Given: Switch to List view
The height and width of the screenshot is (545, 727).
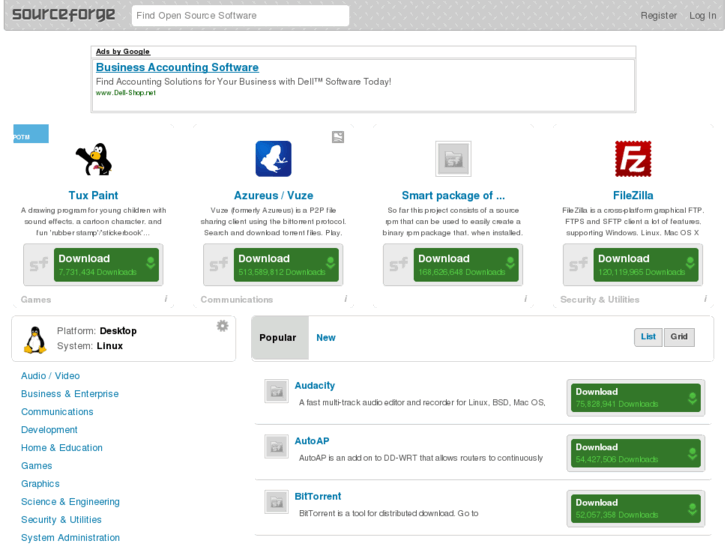Looking at the screenshot, I should (648, 337).
